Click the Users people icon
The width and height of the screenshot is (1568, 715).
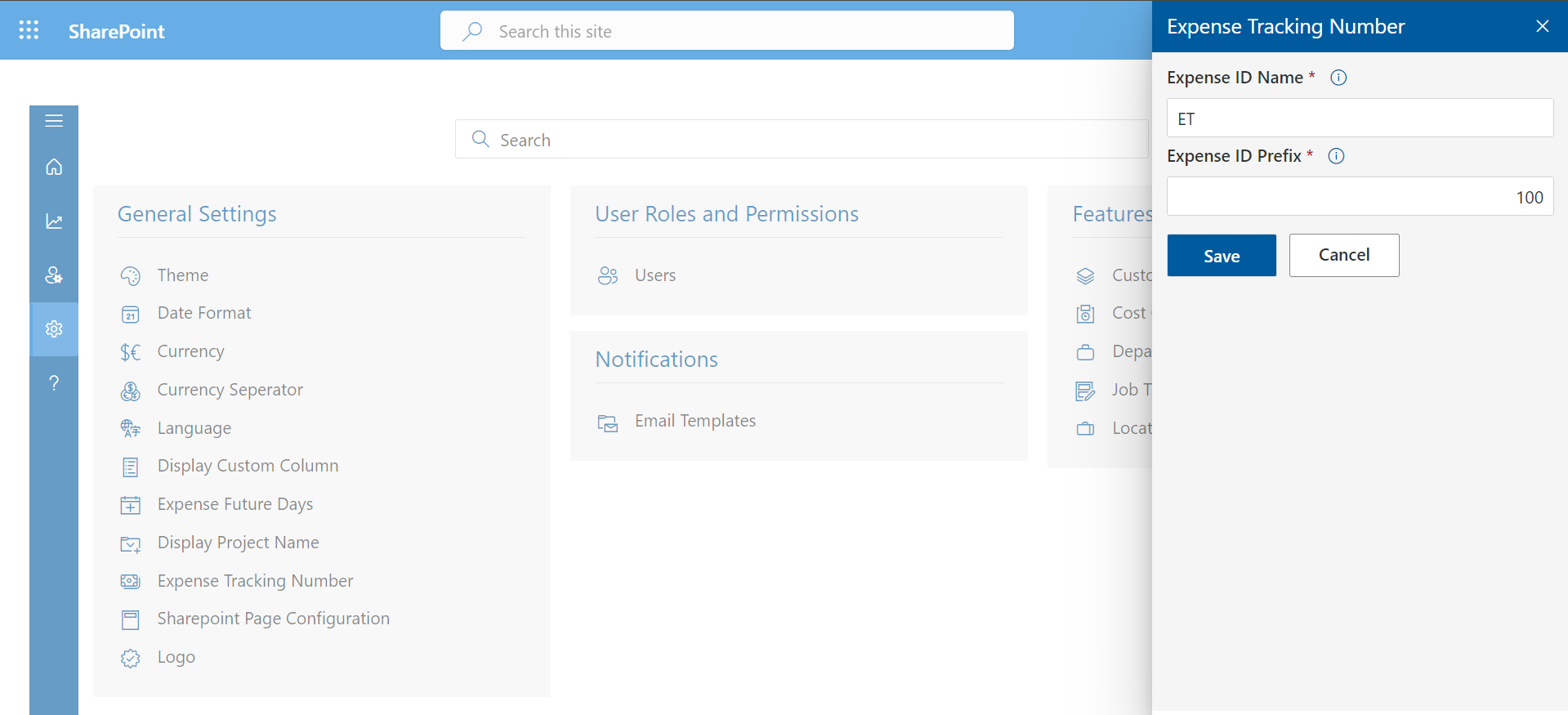608,276
